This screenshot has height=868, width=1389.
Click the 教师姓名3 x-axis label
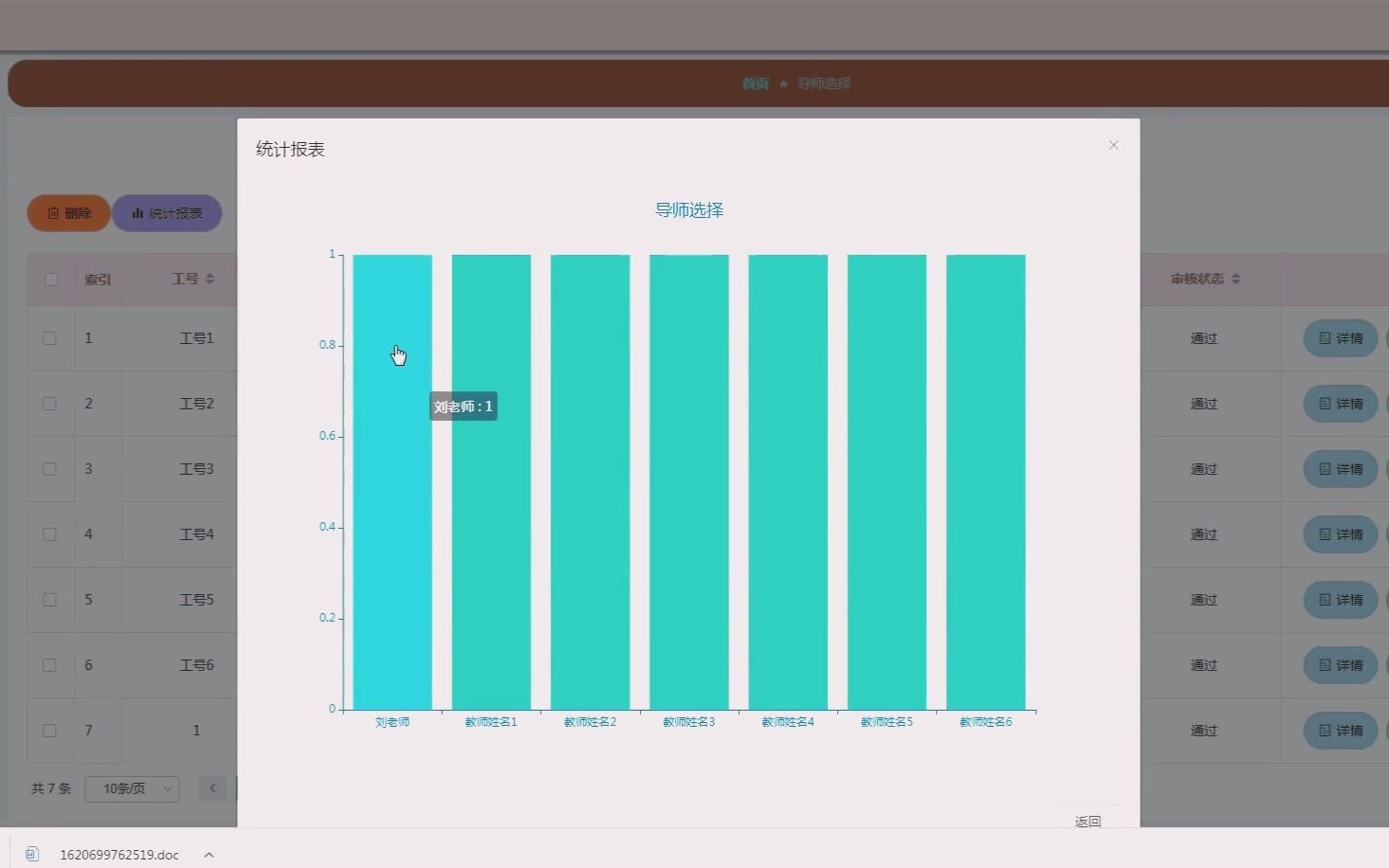pyautogui.click(x=689, y=722)
